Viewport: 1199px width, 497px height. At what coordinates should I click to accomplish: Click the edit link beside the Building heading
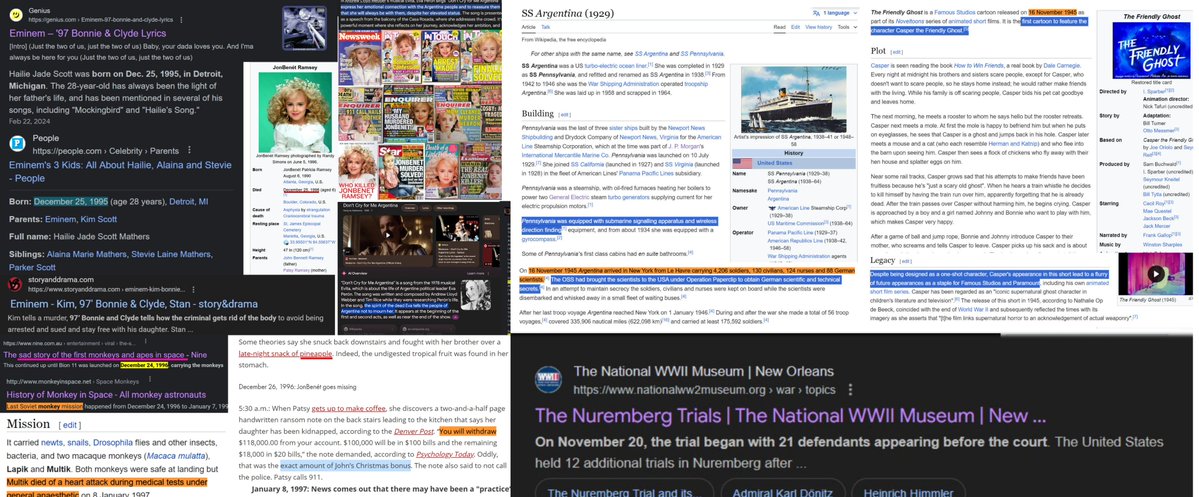[564, 114]
